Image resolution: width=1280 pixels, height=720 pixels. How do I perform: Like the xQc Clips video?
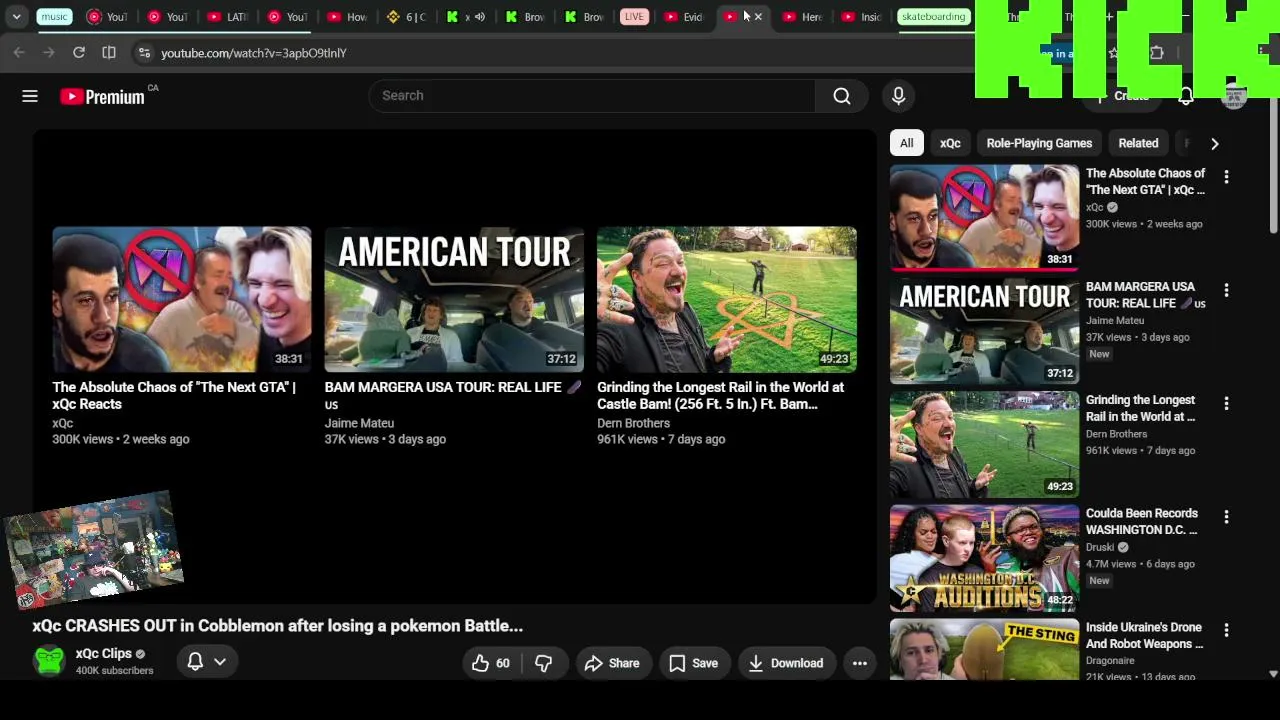491,663
